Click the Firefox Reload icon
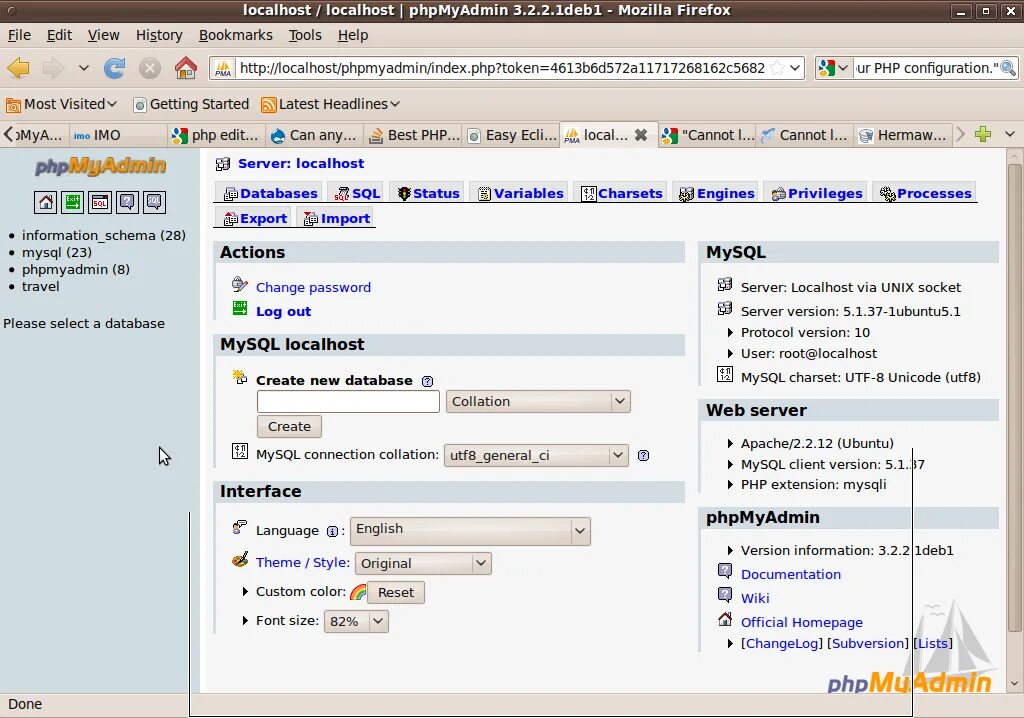 114,68
